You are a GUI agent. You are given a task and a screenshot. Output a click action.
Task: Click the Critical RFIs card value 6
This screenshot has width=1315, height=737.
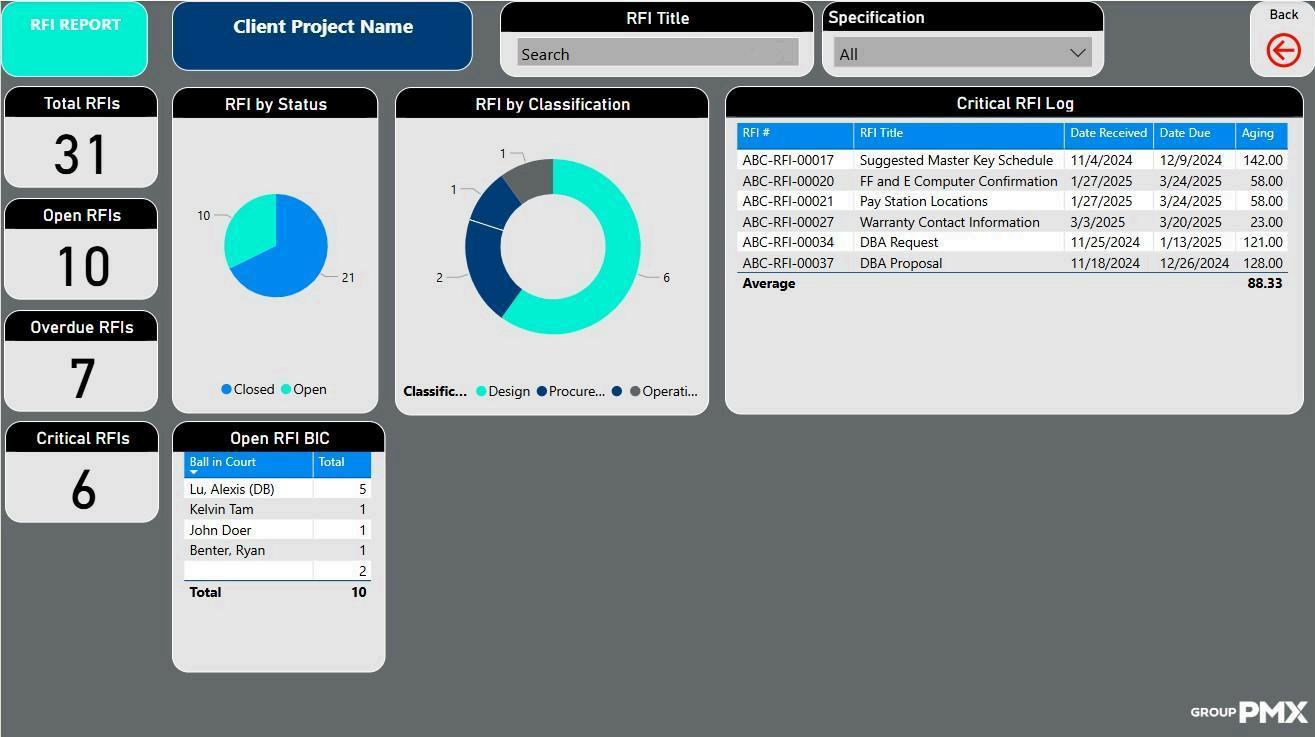83,490
